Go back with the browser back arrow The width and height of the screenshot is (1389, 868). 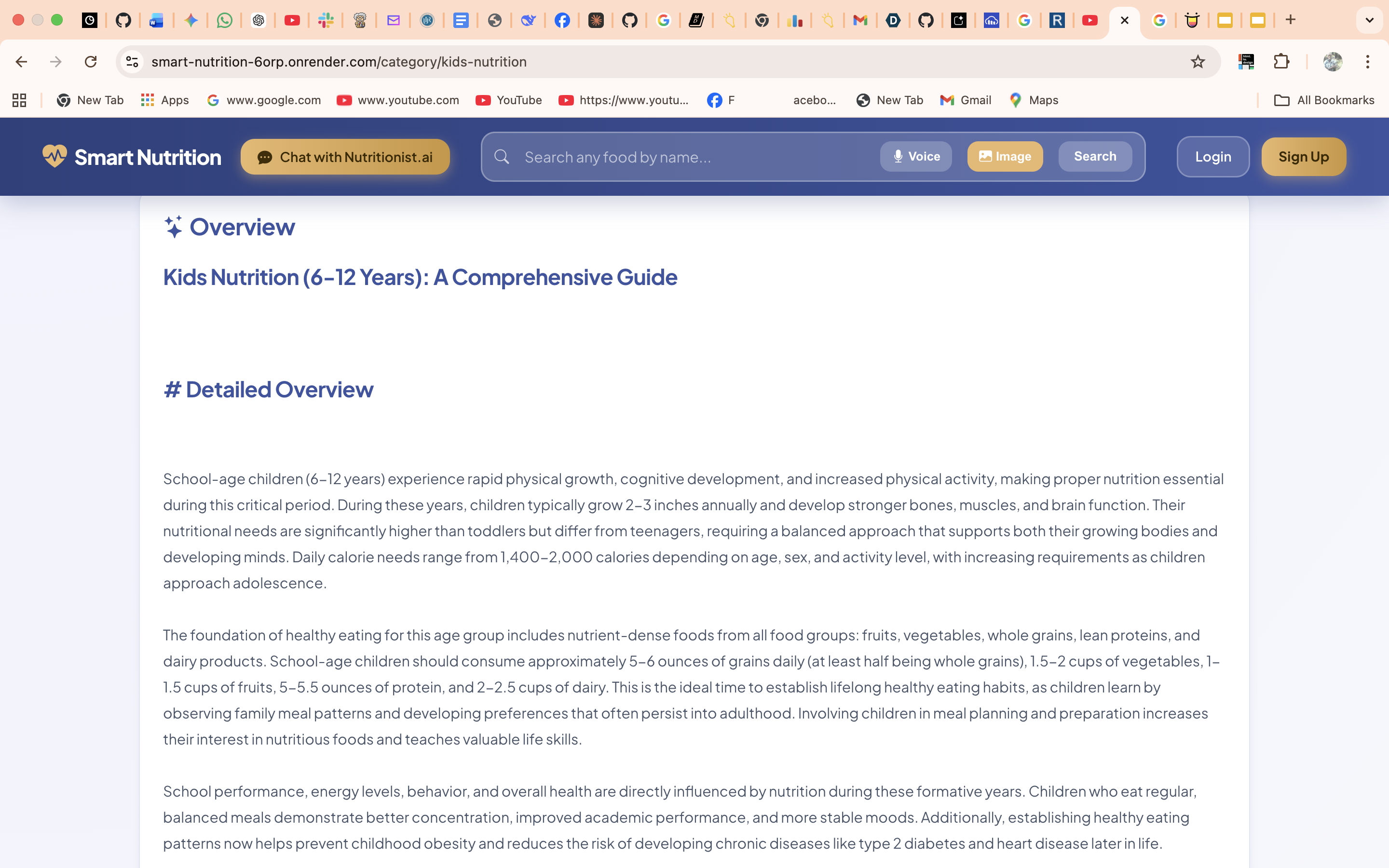pyautogui.click(x=21, y=61)
